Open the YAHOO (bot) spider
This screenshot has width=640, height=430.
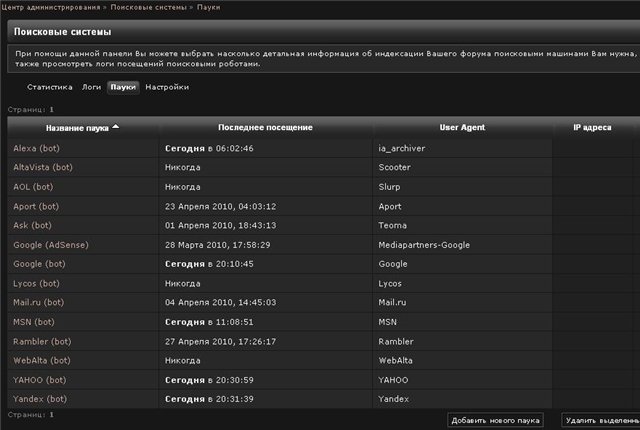click(40, 380)
